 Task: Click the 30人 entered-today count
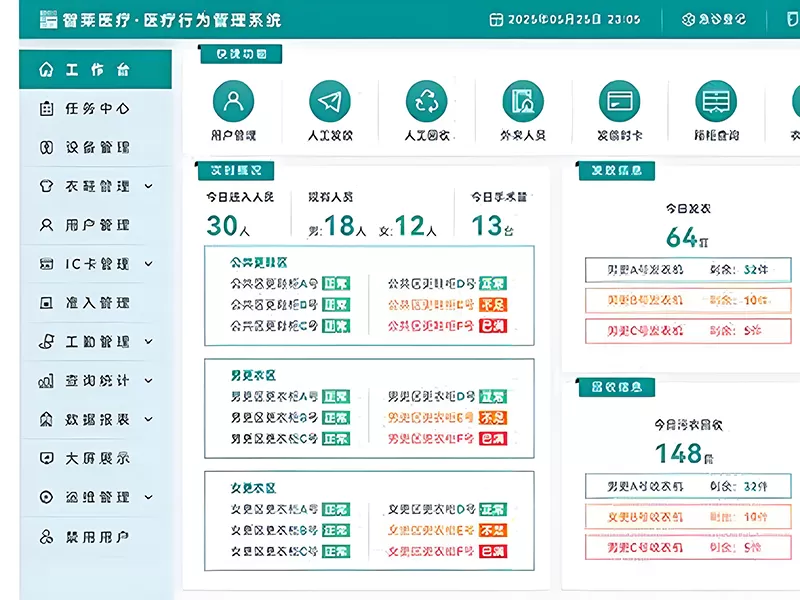(228, 226)
